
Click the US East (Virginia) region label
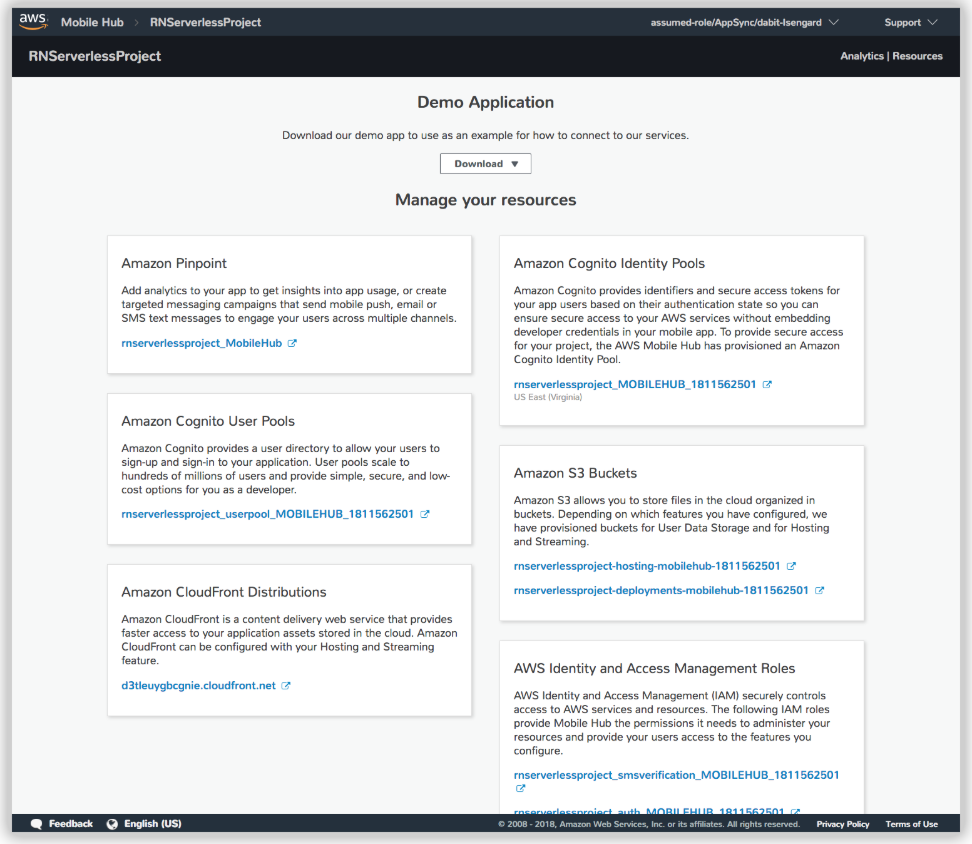click(548, 397)
